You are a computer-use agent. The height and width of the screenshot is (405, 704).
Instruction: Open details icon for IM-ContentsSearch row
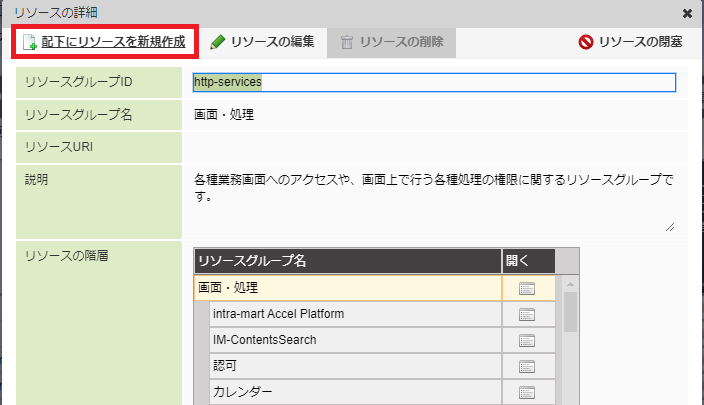click(527, 340)
